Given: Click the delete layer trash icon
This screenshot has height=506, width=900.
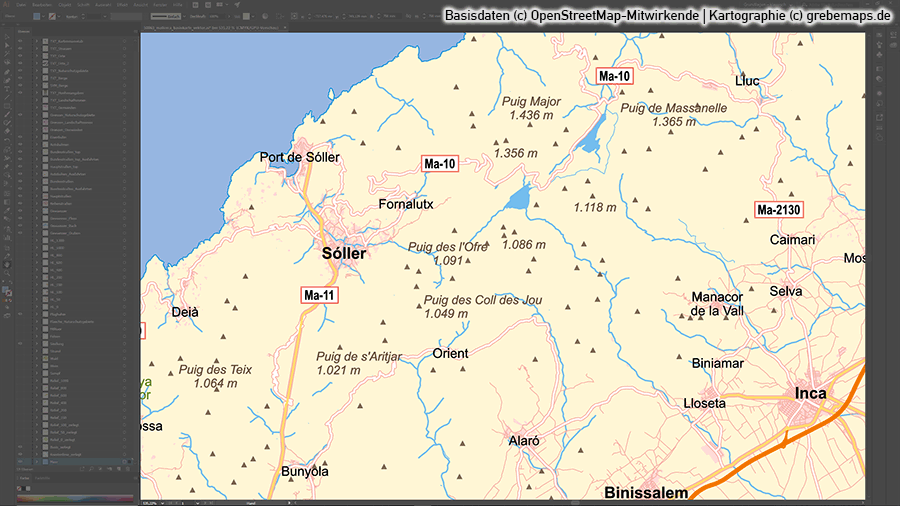Looking at the screenshot, I should coord(128,468).
